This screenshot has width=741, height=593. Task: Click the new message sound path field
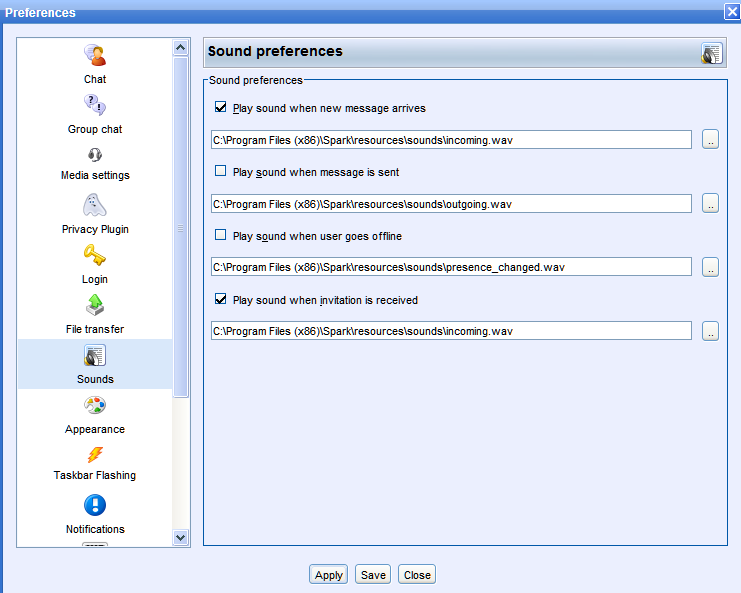pyautogui.click(x=451, y=140)
